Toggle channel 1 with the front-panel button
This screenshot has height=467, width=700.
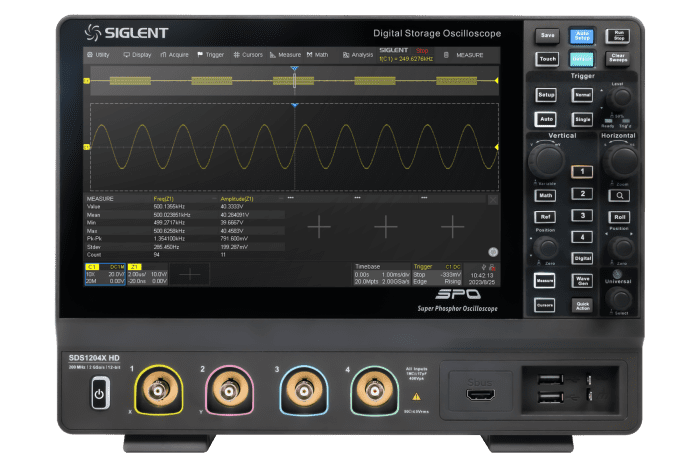click(x=581, y=171)
